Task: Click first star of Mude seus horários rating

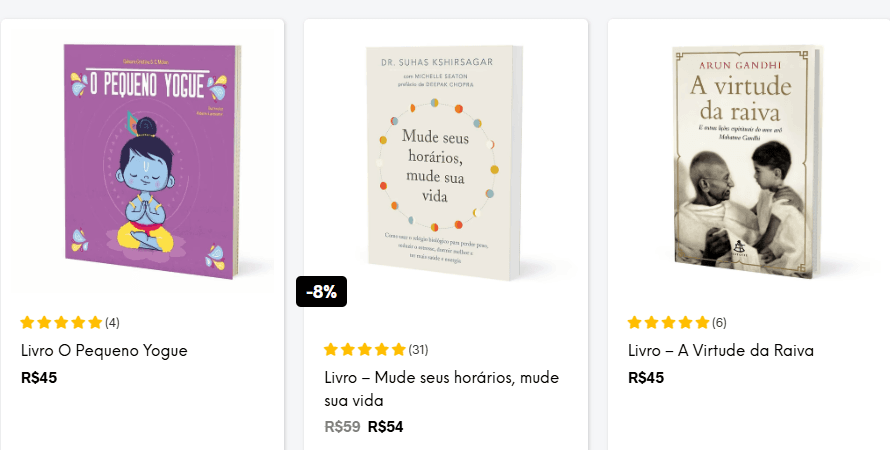Action: 332,349
